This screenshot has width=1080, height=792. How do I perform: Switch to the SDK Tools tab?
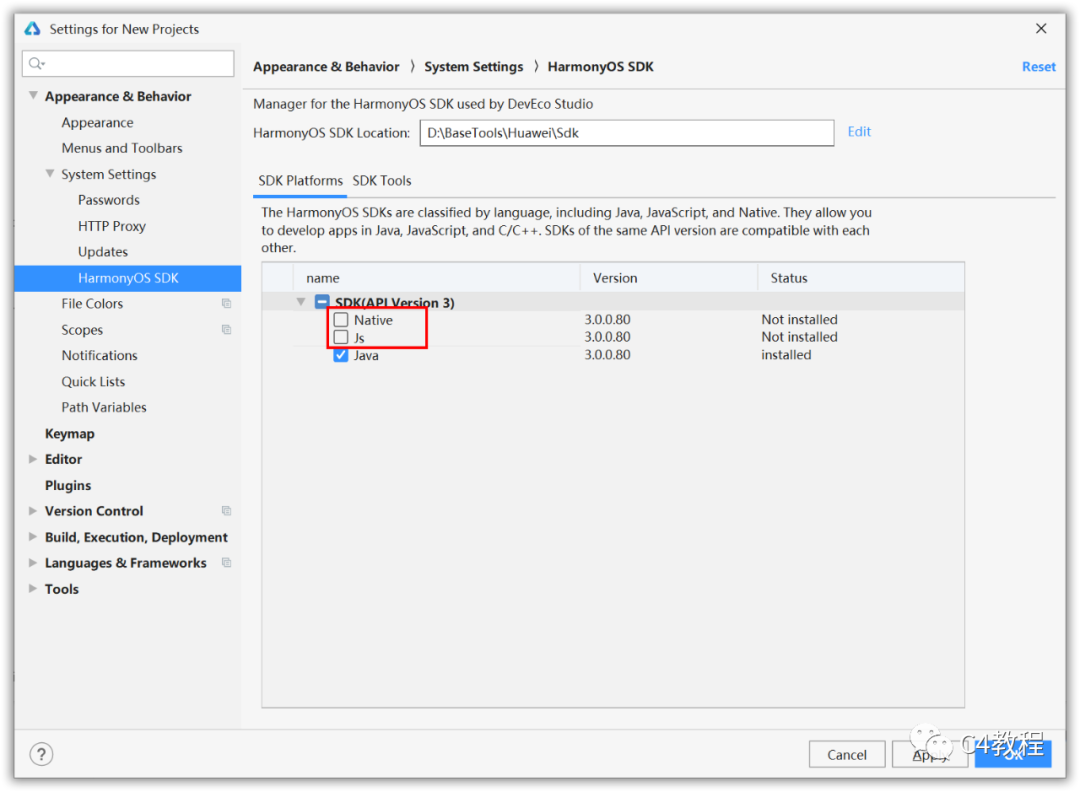(382, 180)
